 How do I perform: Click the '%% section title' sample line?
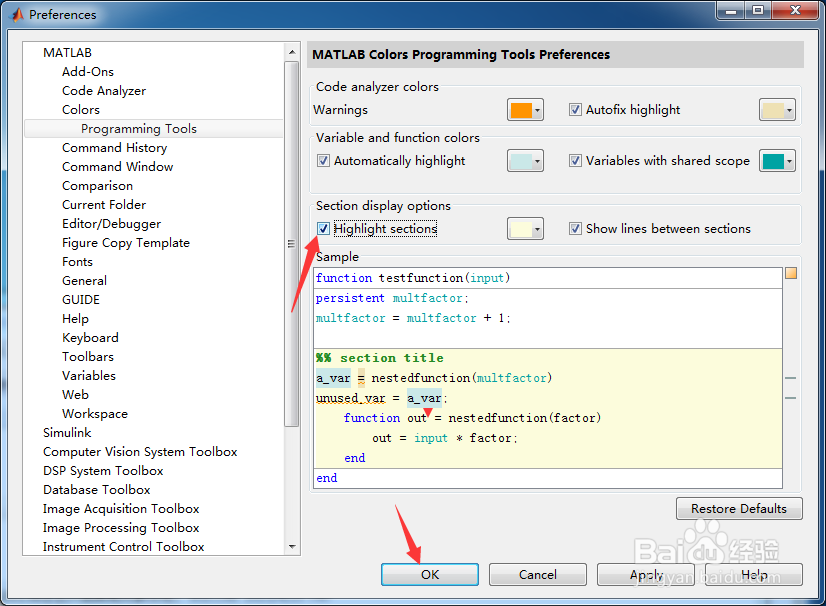tap(380, 358)
